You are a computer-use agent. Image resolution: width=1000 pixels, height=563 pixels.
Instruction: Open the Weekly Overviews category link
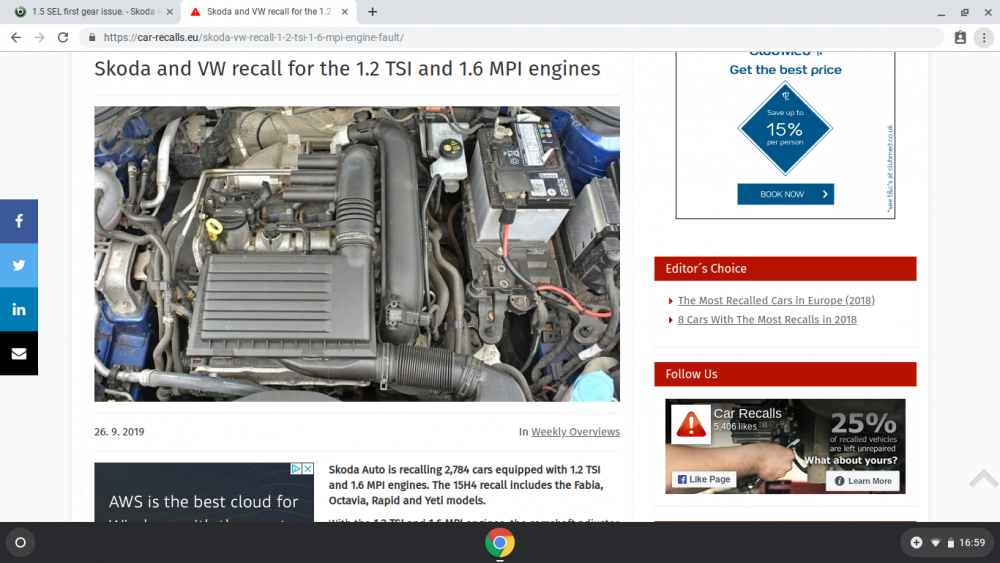tap(575, 432)
